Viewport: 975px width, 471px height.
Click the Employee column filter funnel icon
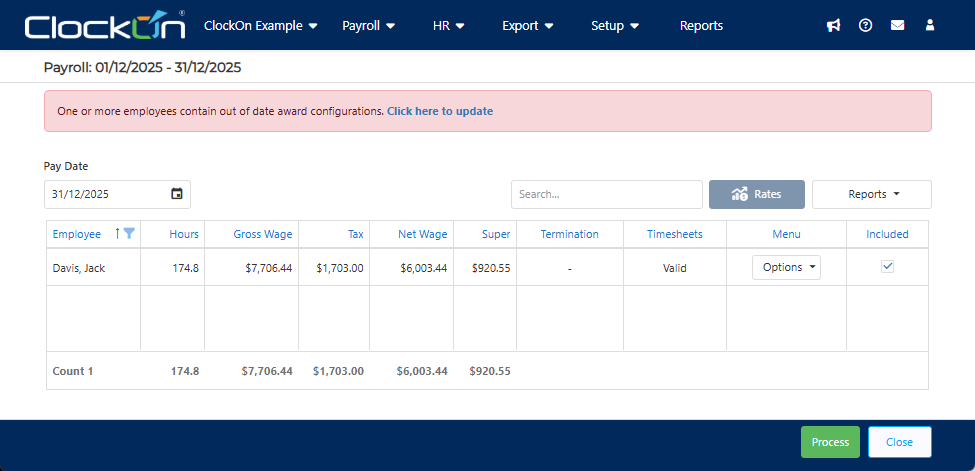click(x=129, y=233)
